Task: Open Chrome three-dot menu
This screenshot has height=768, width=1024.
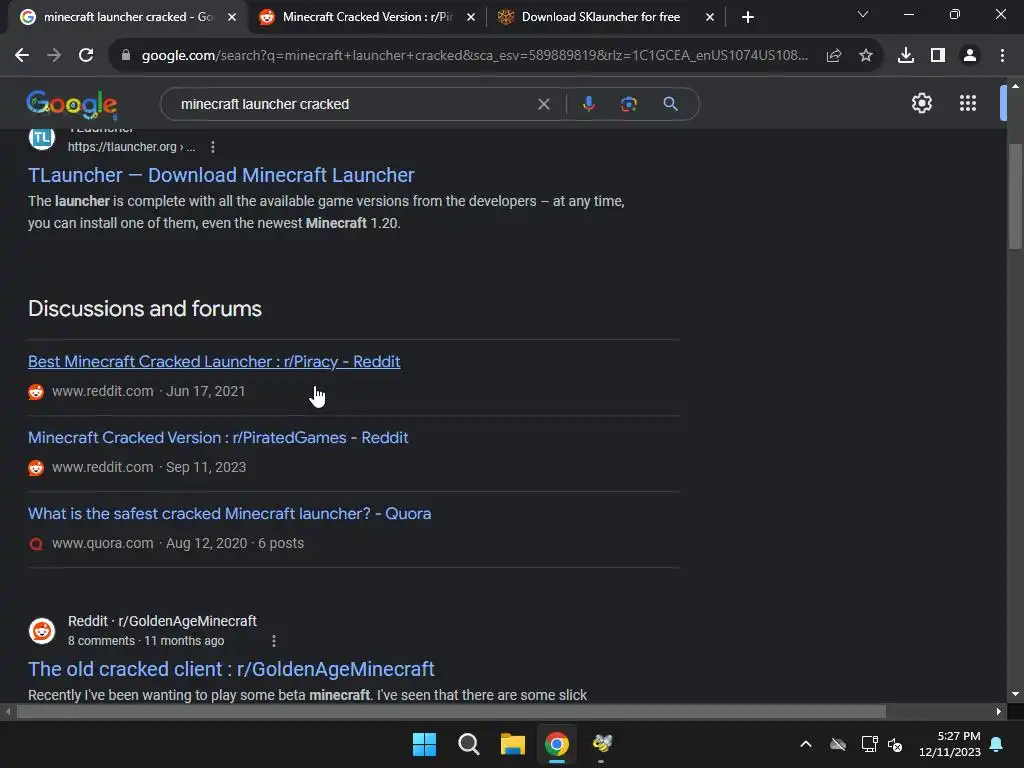Action: (1002, 56)
